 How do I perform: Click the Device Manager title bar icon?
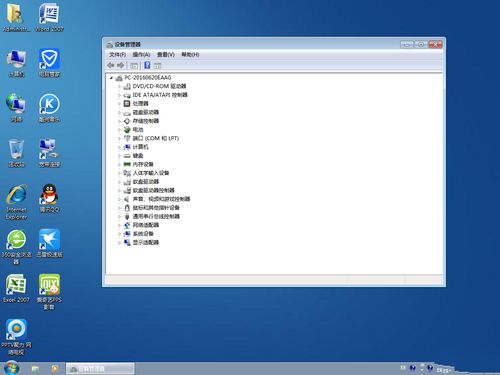click(109, 45)
